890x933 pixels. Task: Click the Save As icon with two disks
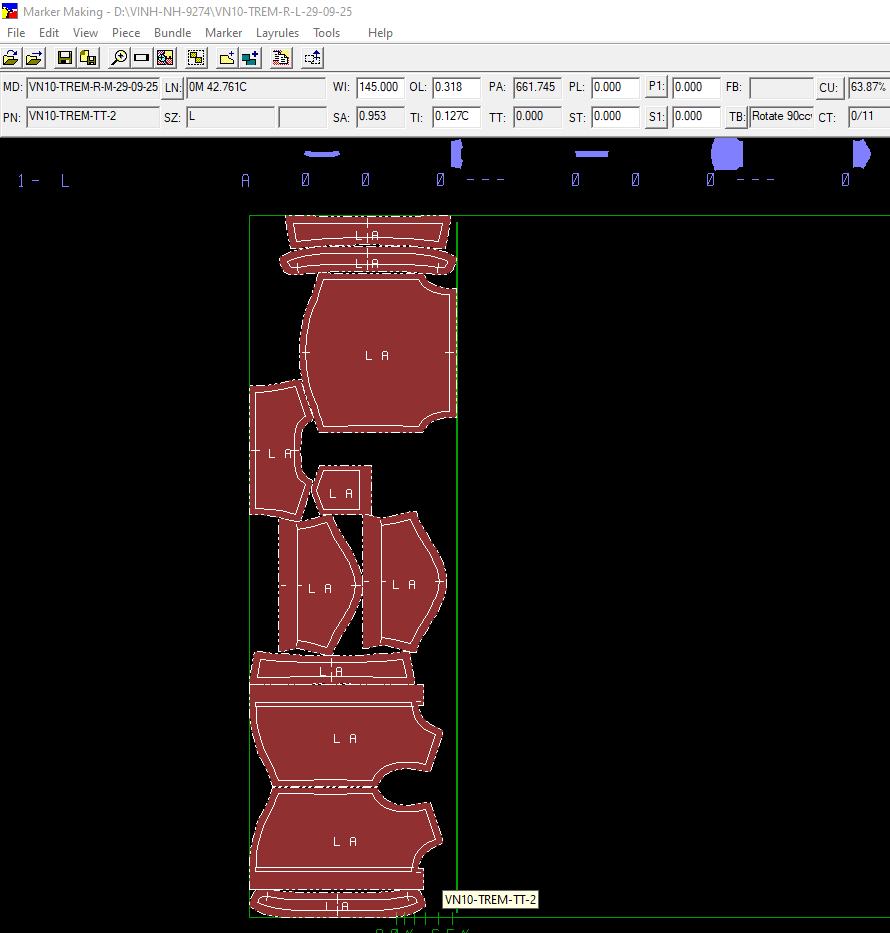(88, 58)
